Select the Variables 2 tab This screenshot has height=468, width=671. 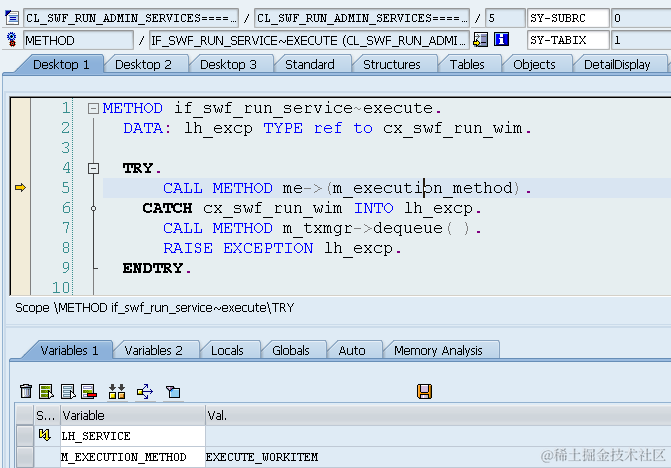153,350
